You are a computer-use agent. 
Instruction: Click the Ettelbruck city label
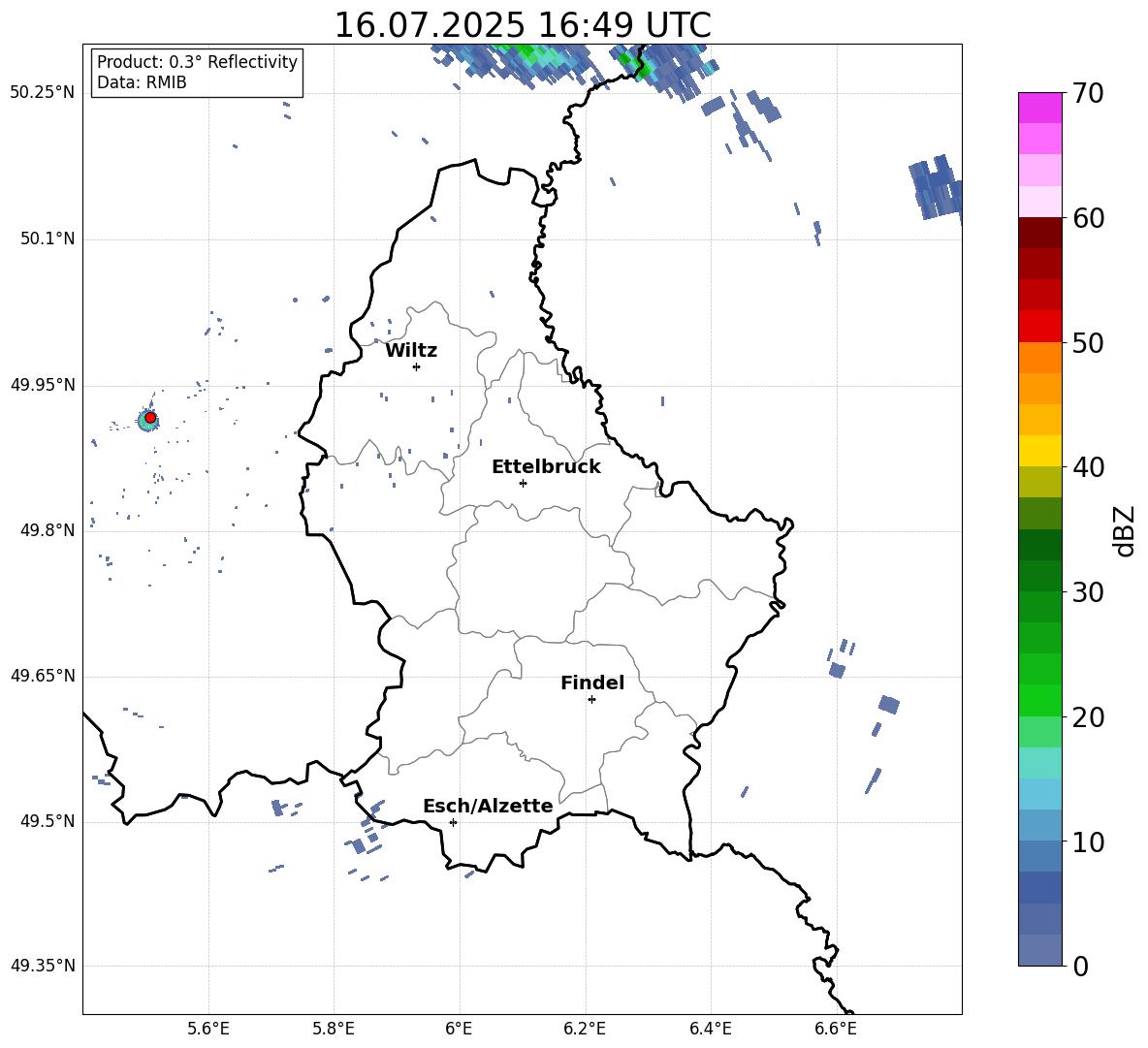tap(546, 467)
